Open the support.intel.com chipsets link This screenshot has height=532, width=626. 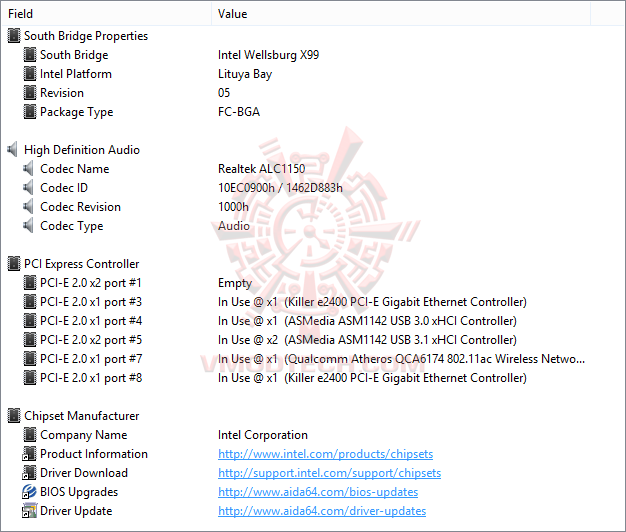pos(329,473)
